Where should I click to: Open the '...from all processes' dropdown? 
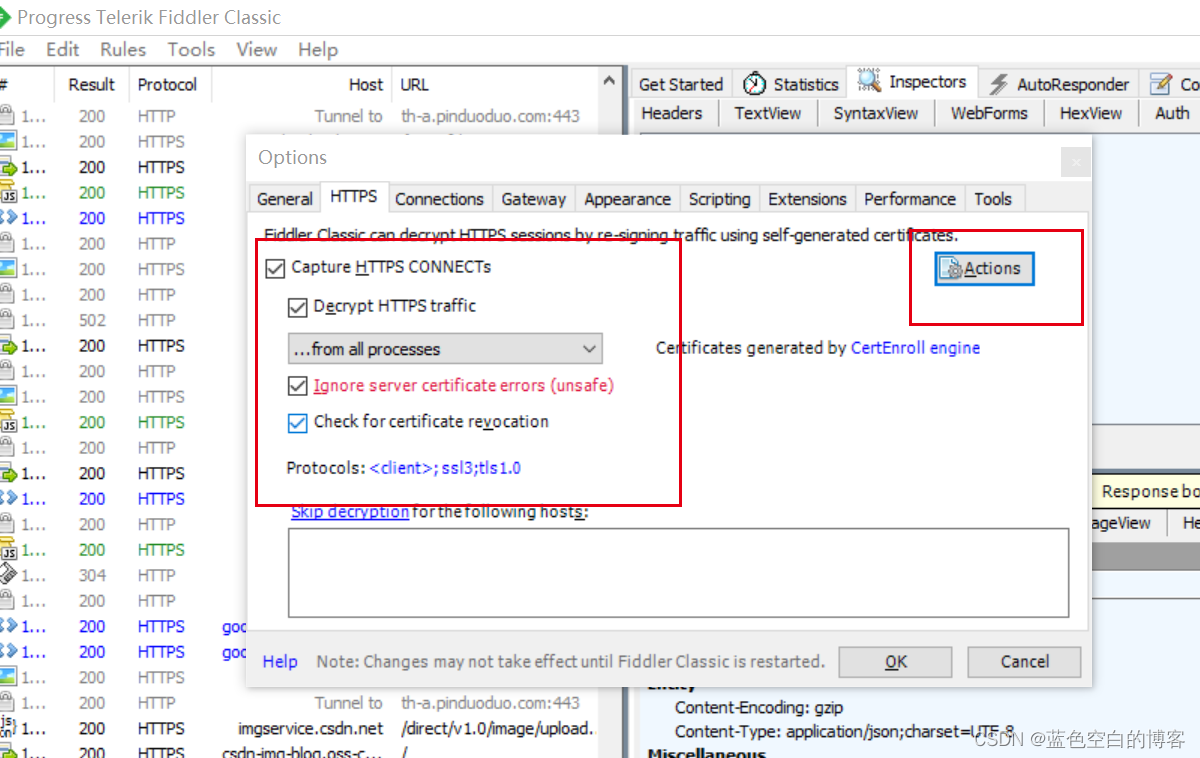[445, 349]
